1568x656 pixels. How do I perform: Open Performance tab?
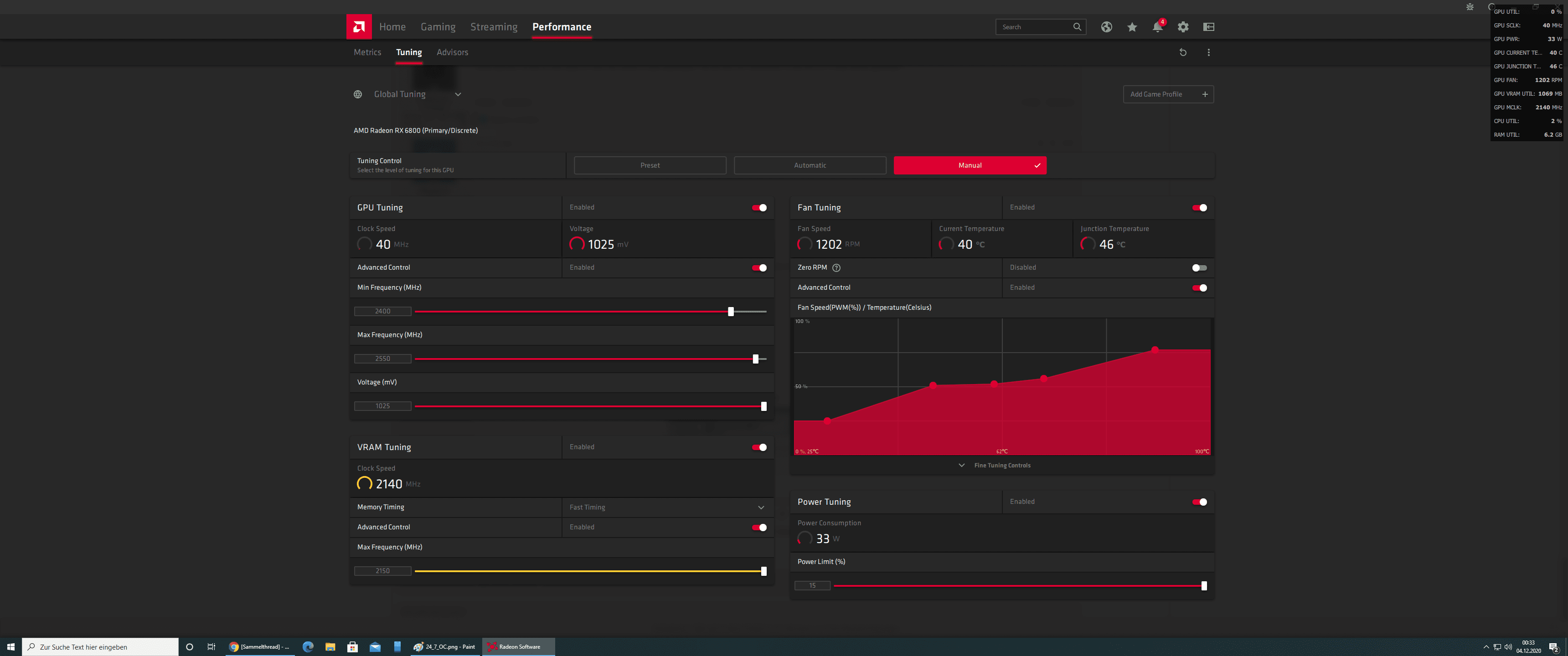click(562, 27)
